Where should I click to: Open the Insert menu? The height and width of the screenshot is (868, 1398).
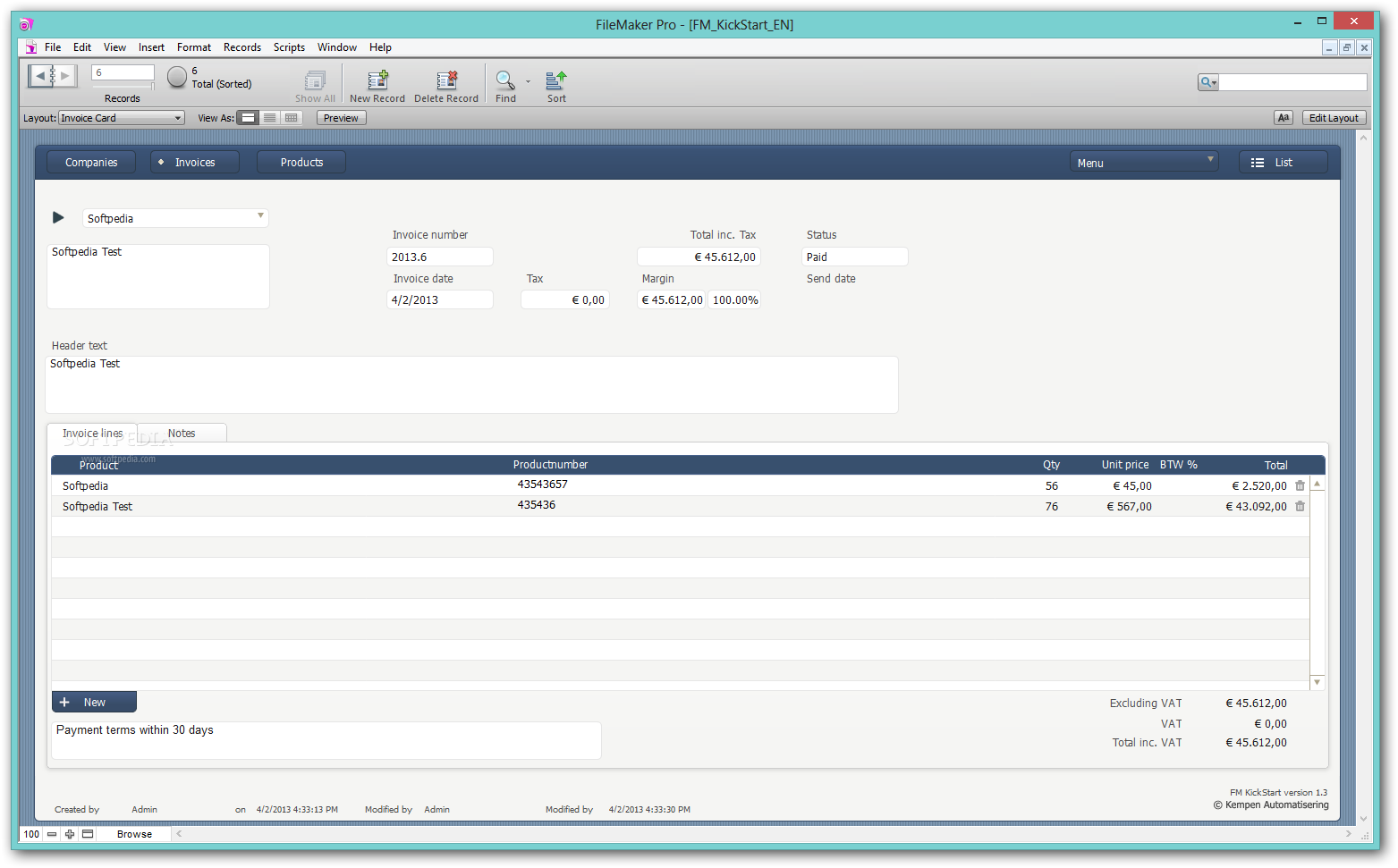(x=151, y=47)
